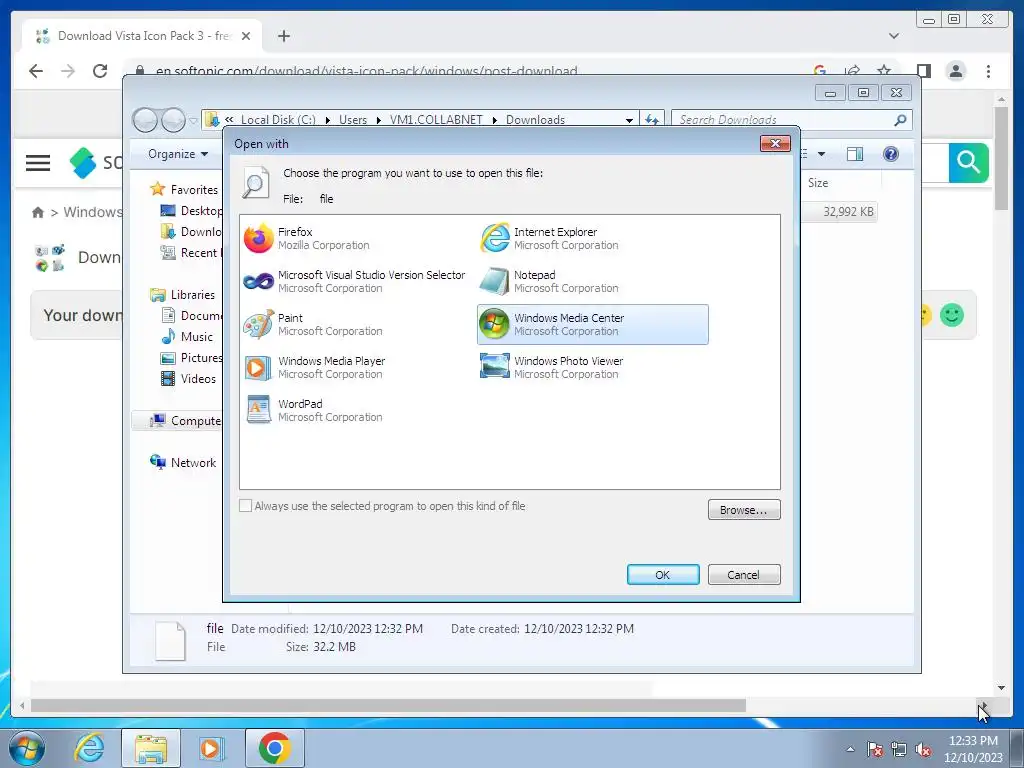Close the Open with dialog with red X
The image size is (1024, 768).
[775, 143]
